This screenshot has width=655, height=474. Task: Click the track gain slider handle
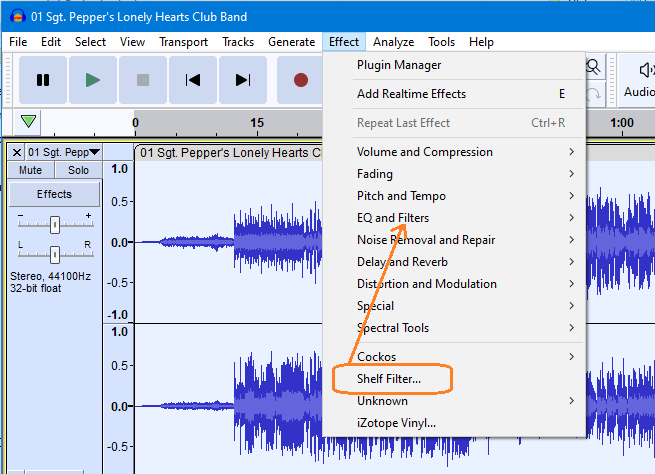coord(55,224)
